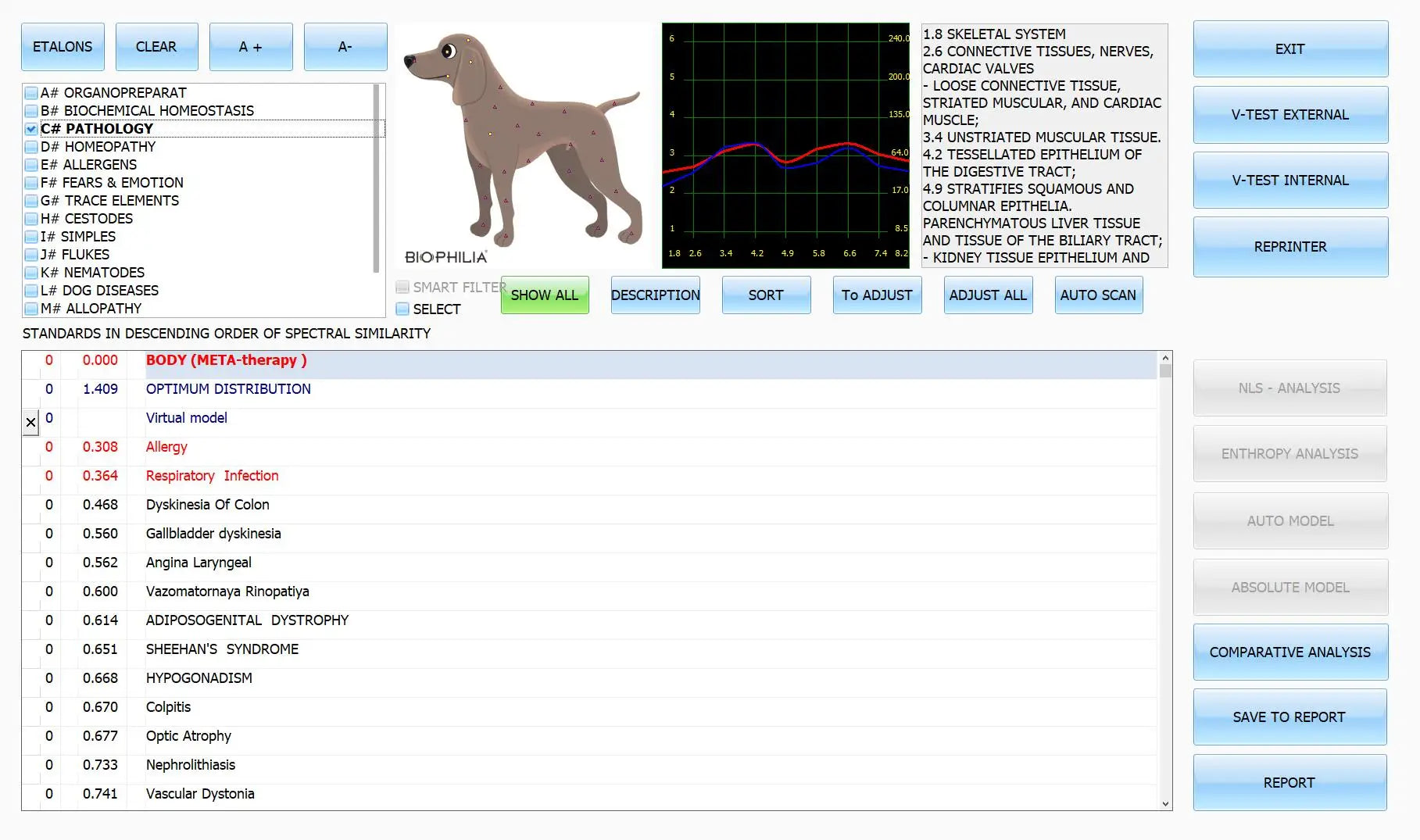
Task: Click SAVE TO REPORT
Action: pyautogui.click(x=1289, y=717)
